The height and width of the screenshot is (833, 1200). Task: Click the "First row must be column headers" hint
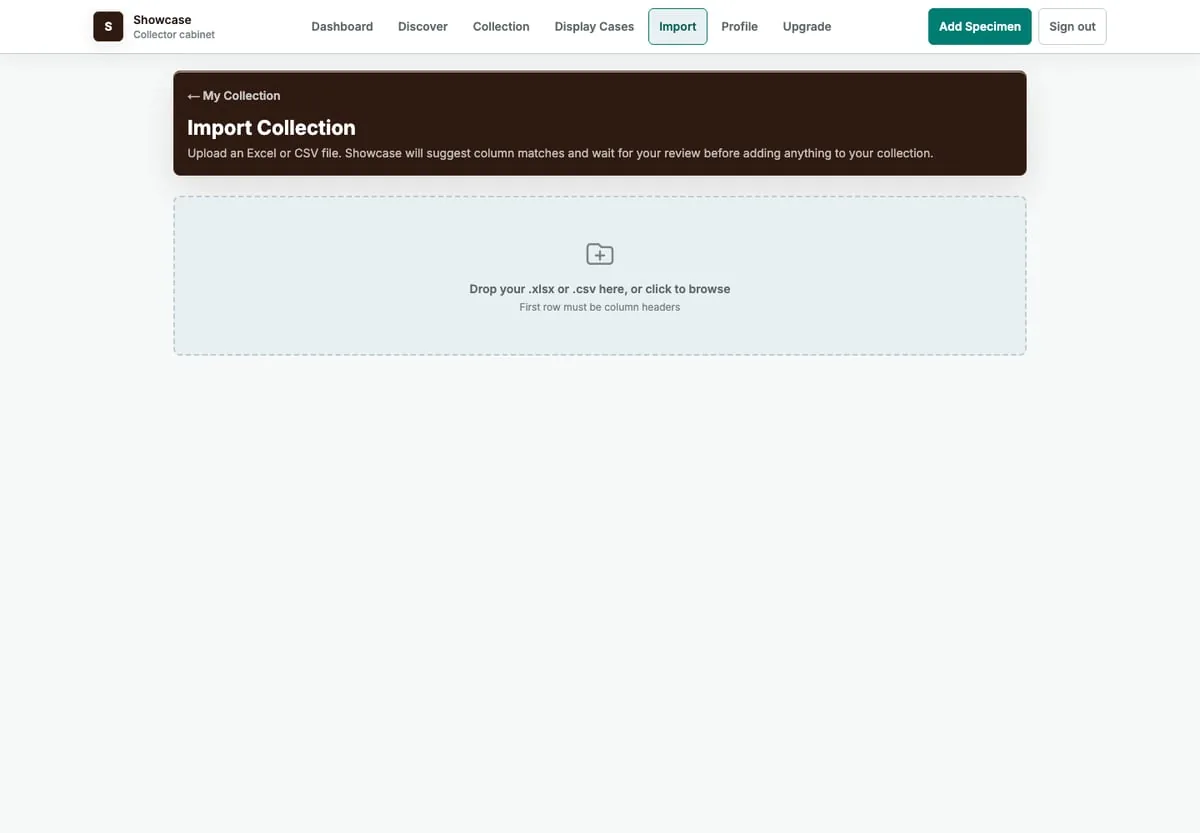600,307
